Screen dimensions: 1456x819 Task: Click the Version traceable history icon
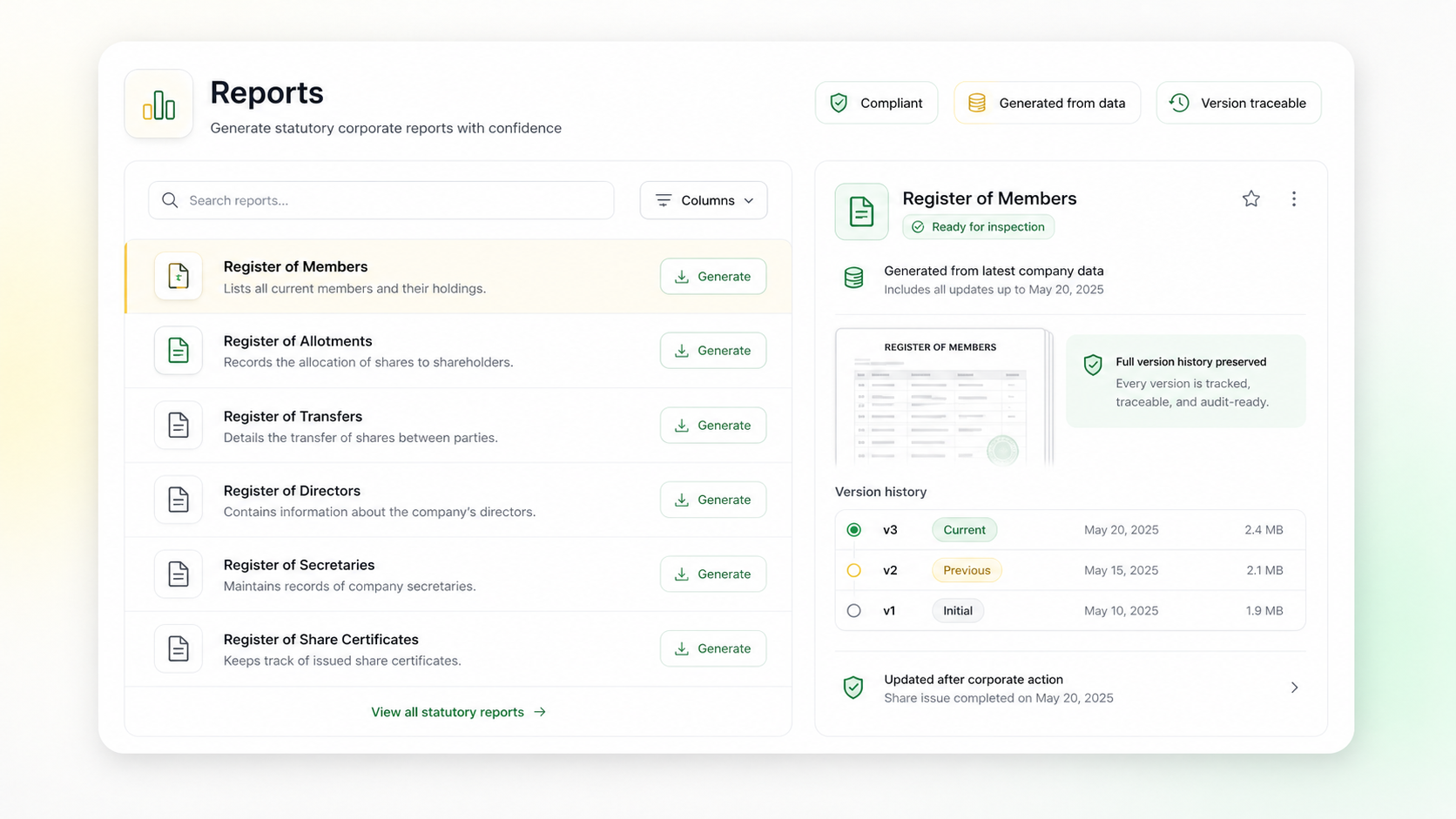click(1178, 102)
